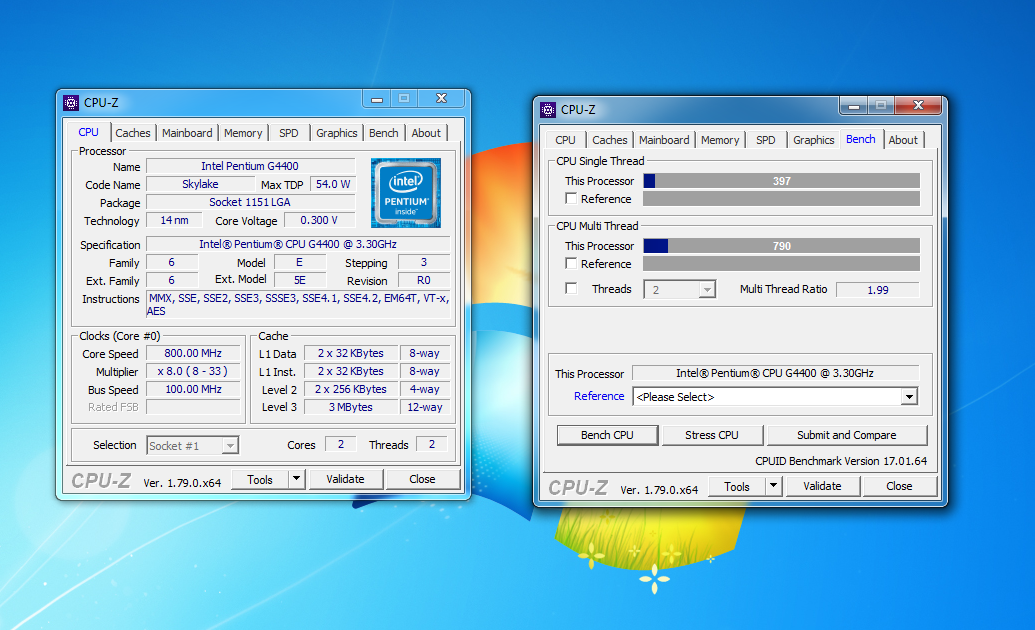
Task: Open the Bench tab in the left window
Action: click(x=384, y=133)
